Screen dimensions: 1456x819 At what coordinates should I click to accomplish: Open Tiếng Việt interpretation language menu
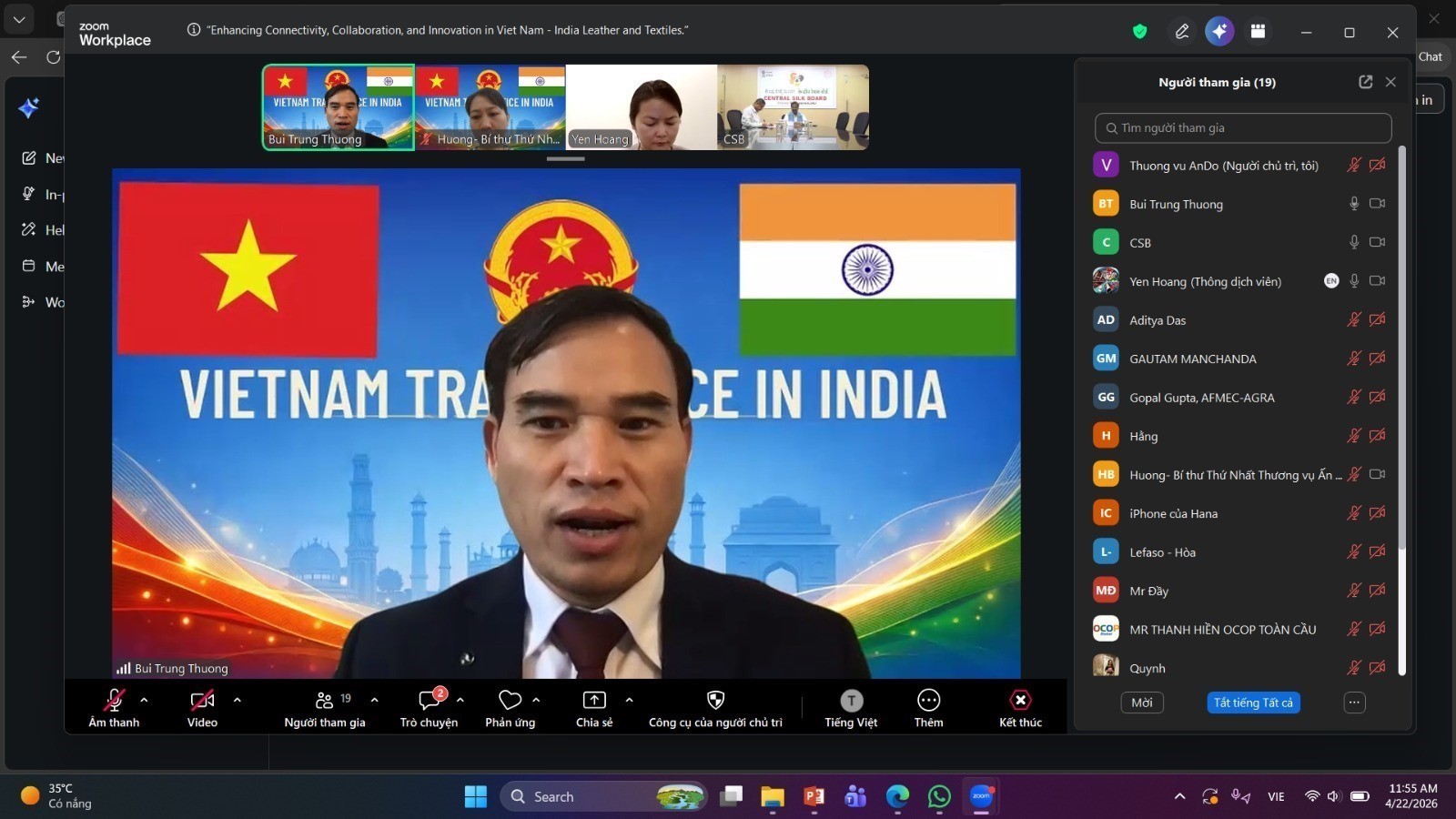851,701
